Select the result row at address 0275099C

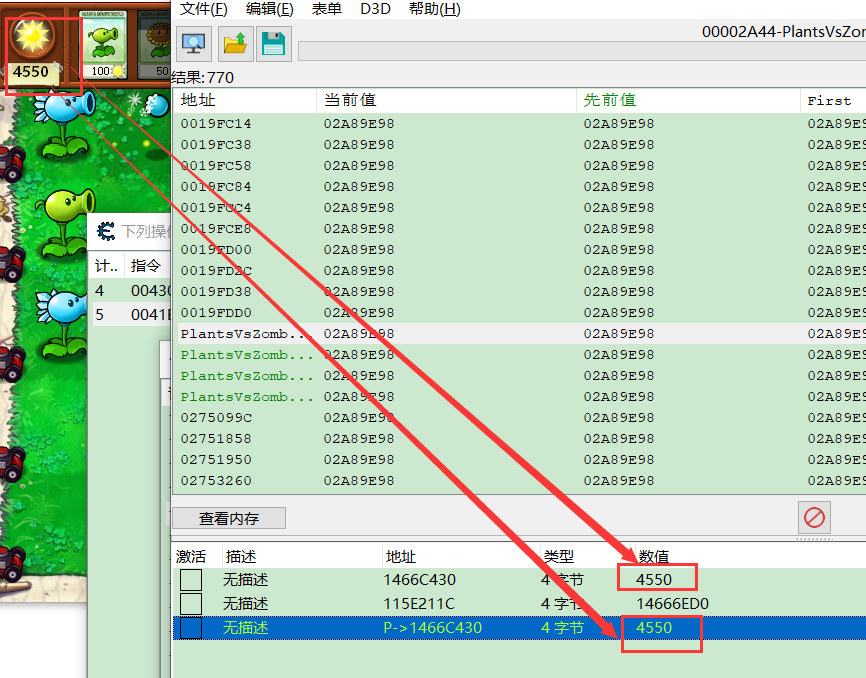point(520,417)
